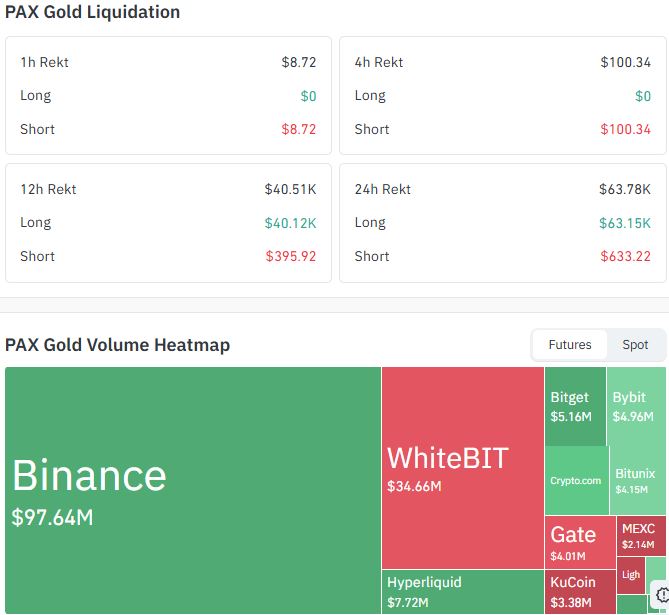
Task: Select the Bitunix $4.15M tile
Action: click(x=638, y=480)
